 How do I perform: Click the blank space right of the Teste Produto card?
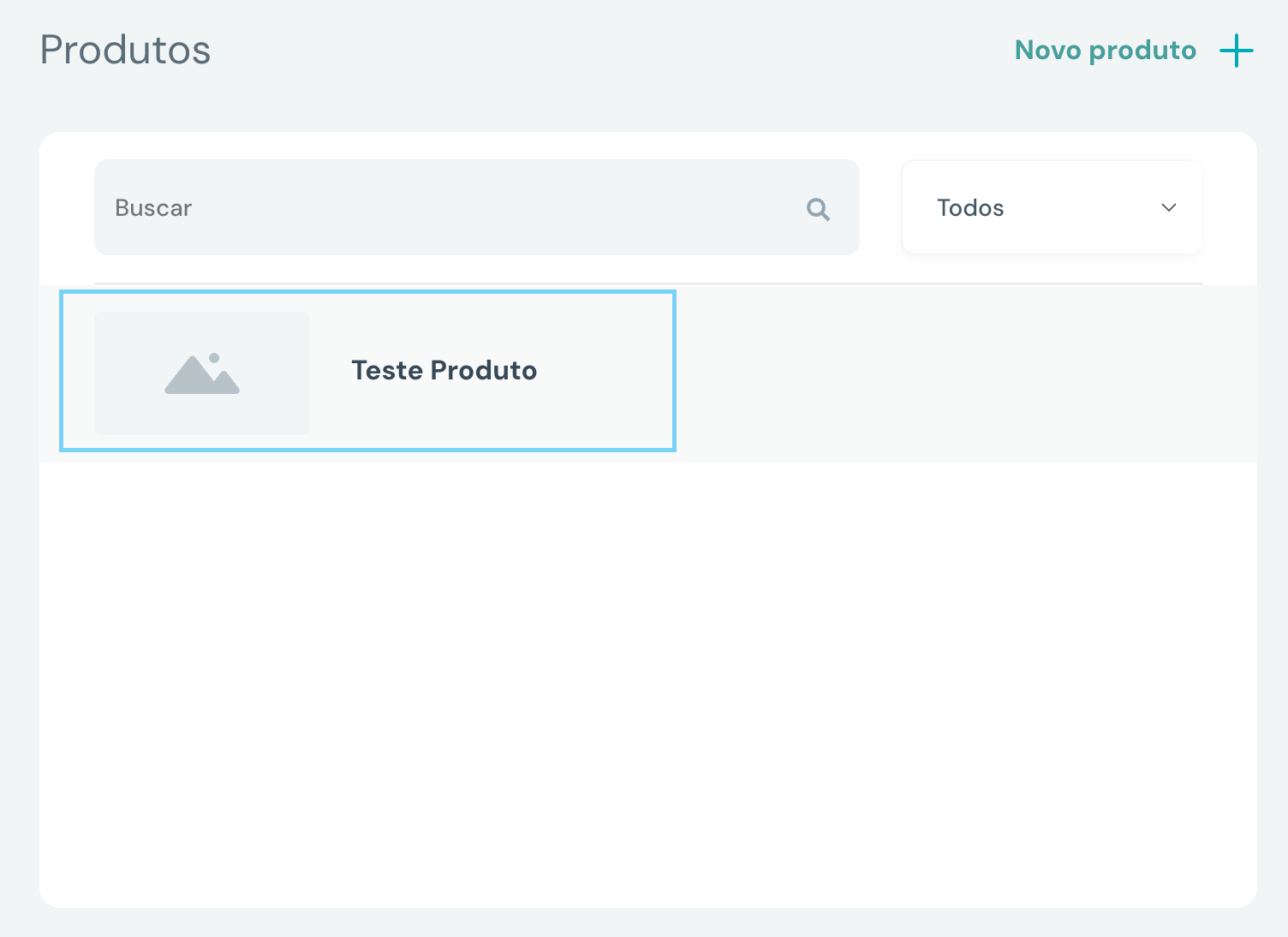click(959, 373)
